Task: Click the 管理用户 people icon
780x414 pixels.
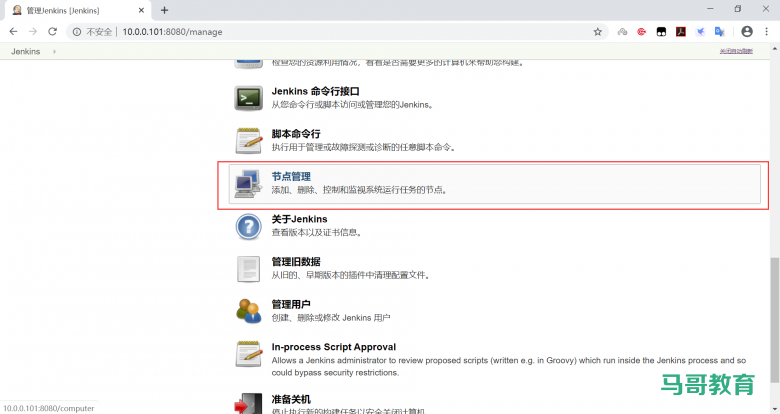Action: [248, 311]
